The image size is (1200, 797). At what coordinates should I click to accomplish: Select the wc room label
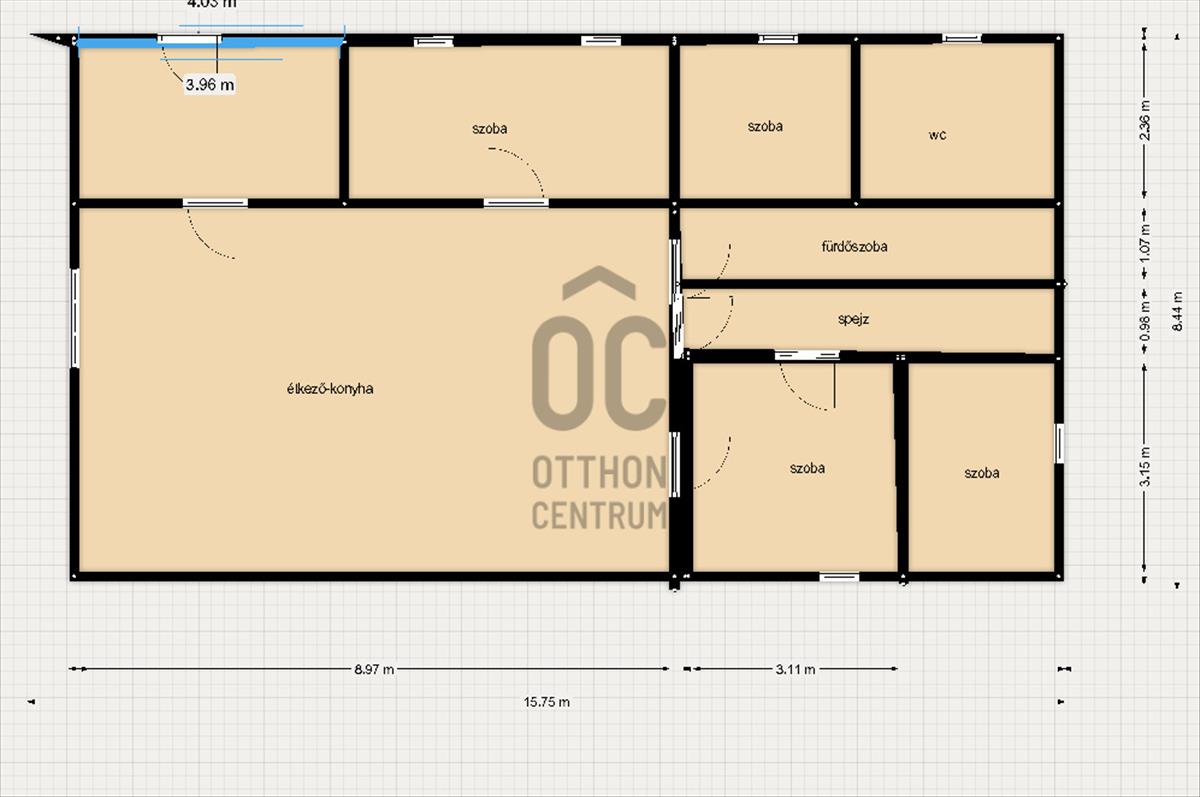tap(937, 135)
